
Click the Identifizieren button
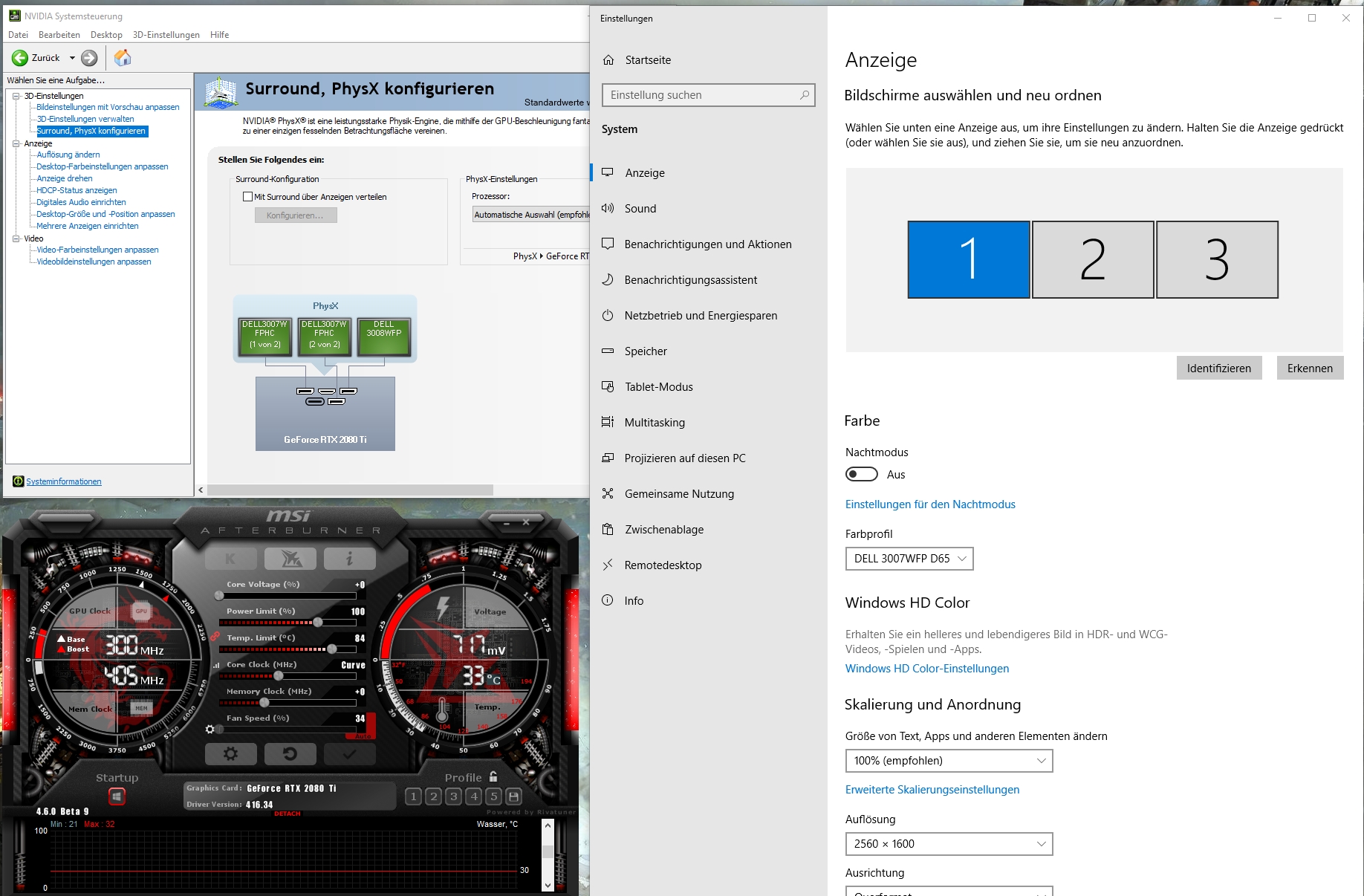1218,368
